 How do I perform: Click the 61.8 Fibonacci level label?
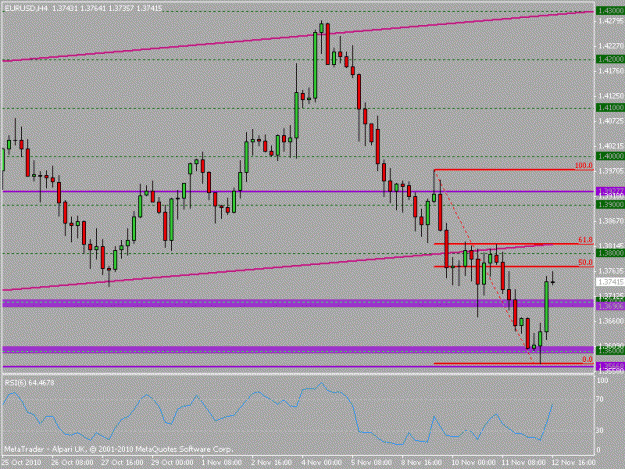coord(585,239)
